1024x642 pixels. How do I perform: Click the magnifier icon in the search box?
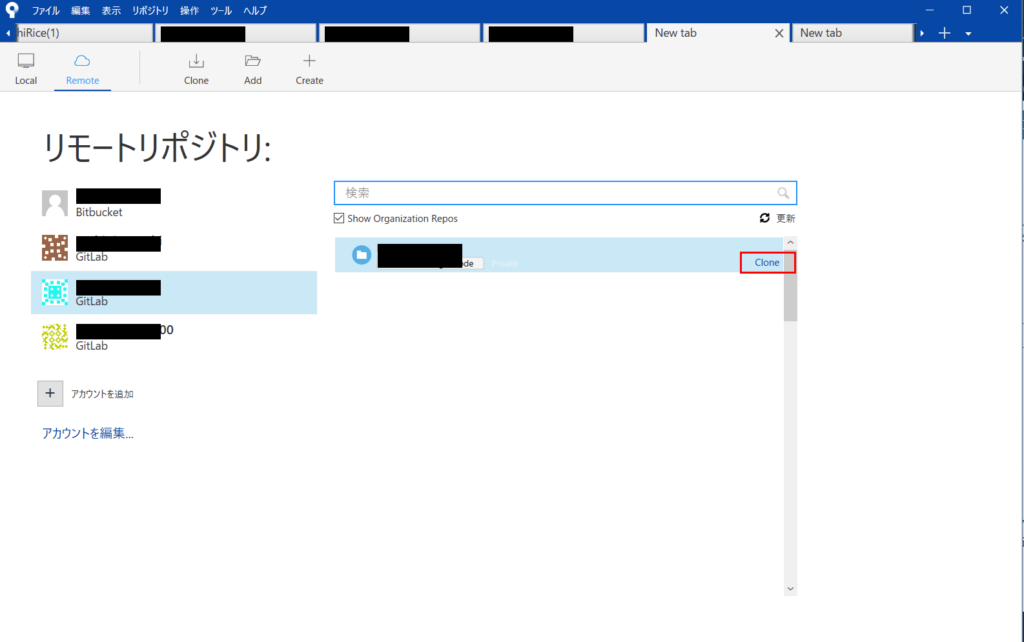pyautogui.click(x=783, y=193)
